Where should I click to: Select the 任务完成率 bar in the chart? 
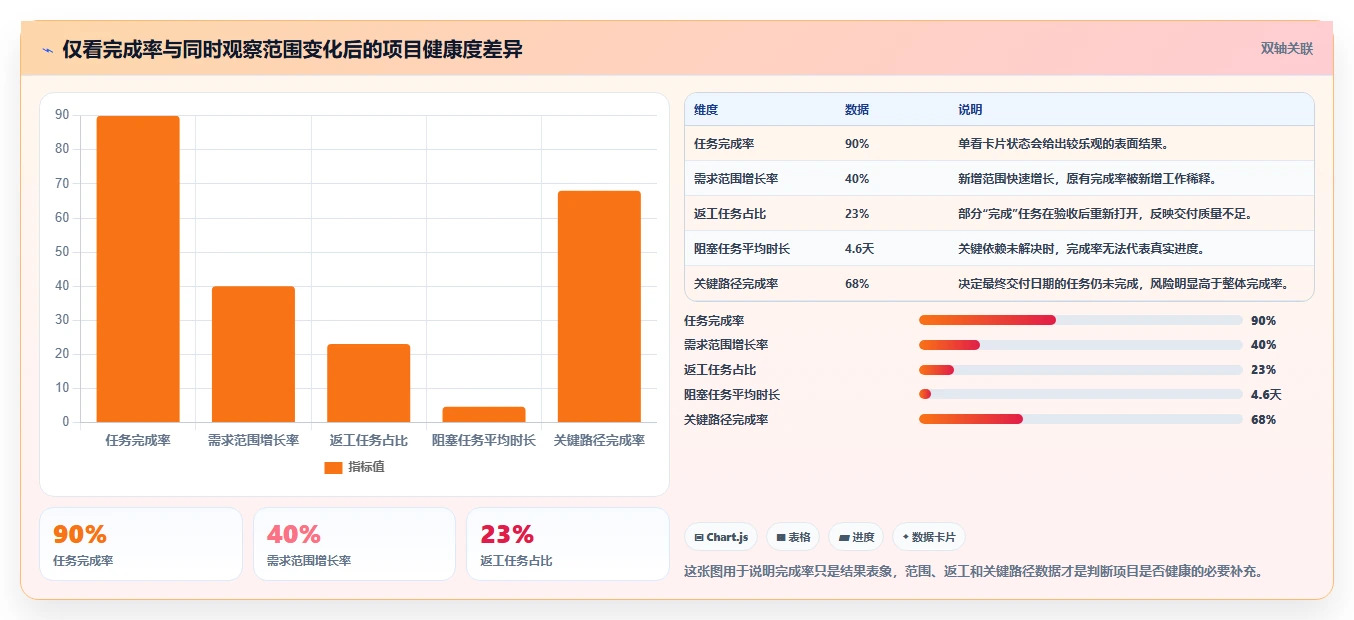[x=138, y=269]
